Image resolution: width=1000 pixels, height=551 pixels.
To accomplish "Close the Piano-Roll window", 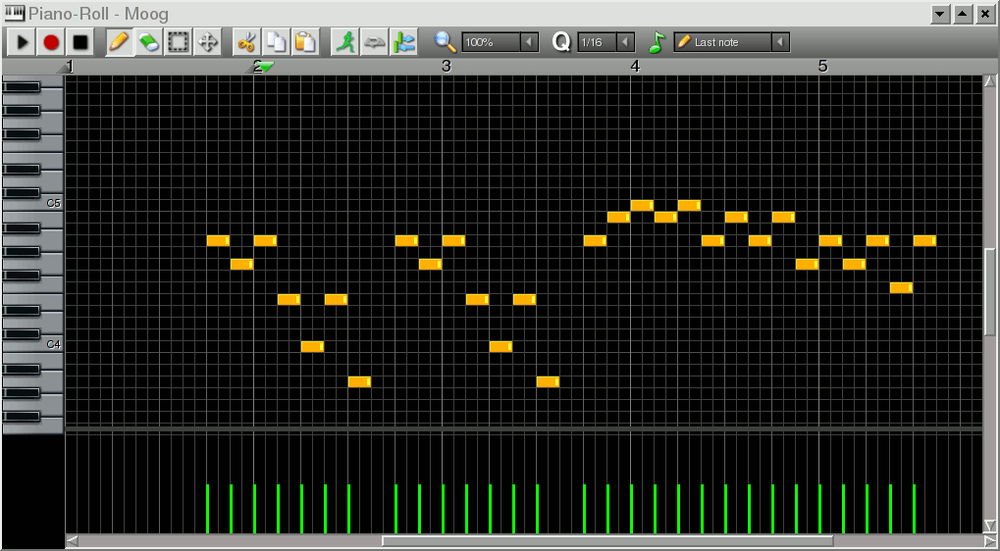I will click(x=985, y=14).
